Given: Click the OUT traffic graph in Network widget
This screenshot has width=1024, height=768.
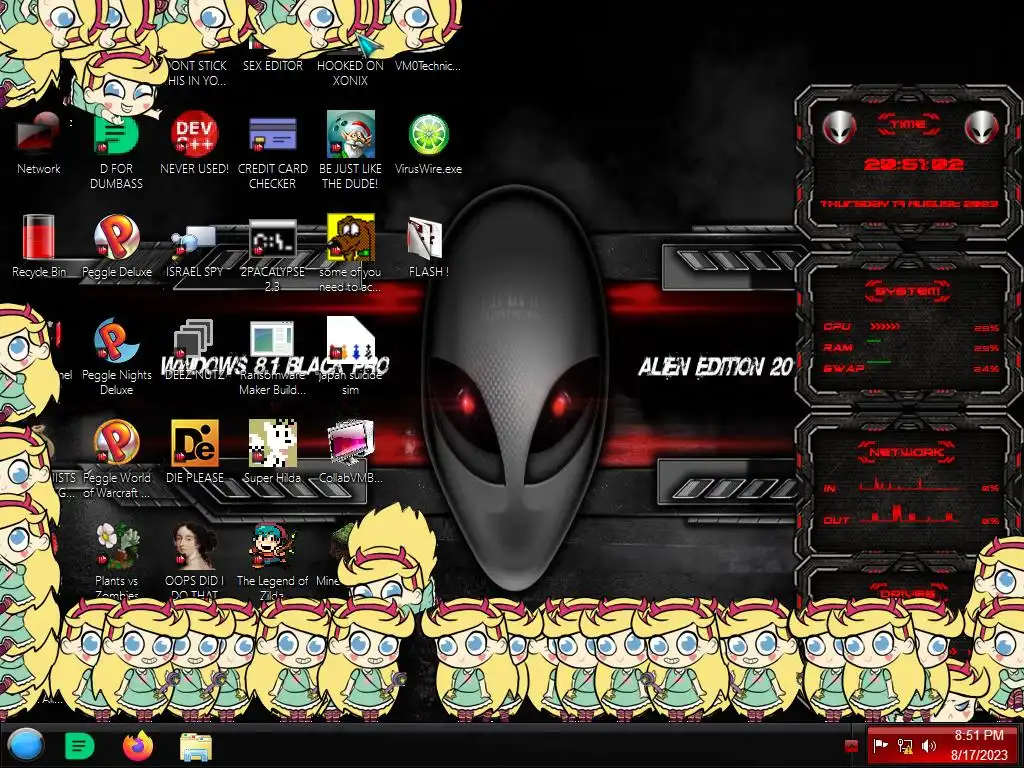Looking at the screenshot, I should pyautogui.click(x=910, y=516).
